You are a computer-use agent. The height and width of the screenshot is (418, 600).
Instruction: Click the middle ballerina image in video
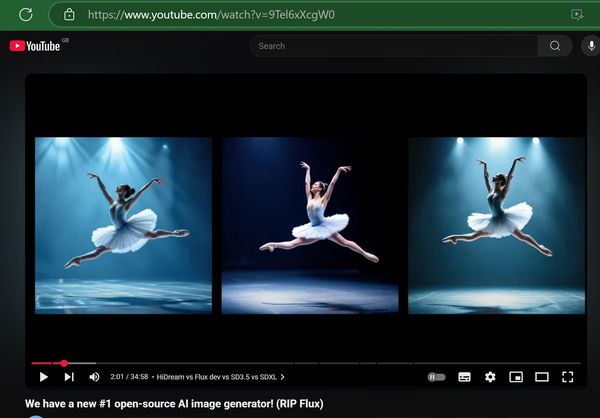(x=310, y=225)
